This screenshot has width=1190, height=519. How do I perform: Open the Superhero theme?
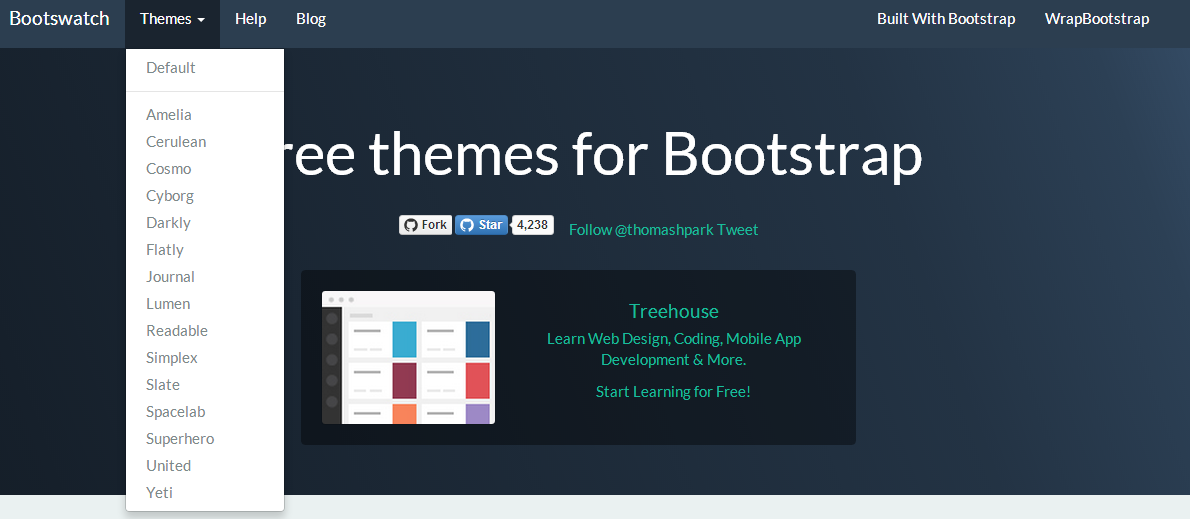pos(180,439)
